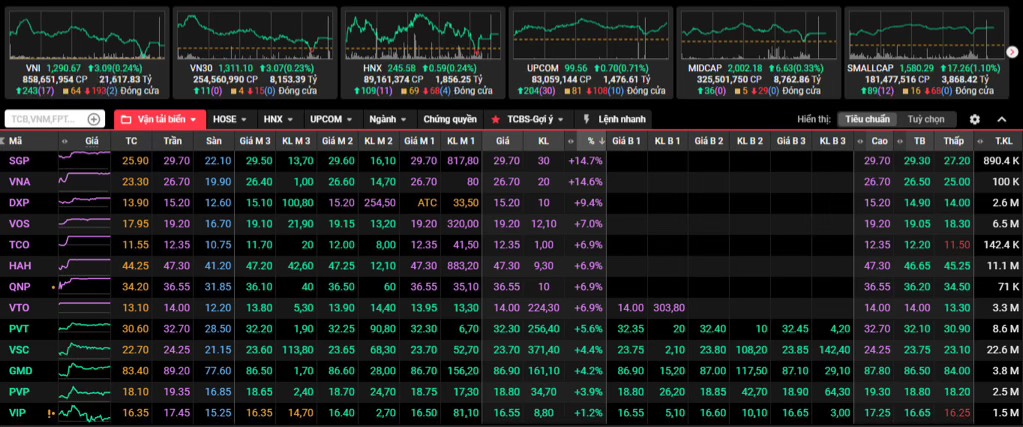
Task: Open the Chứng quyền tab
Action: 449,119
